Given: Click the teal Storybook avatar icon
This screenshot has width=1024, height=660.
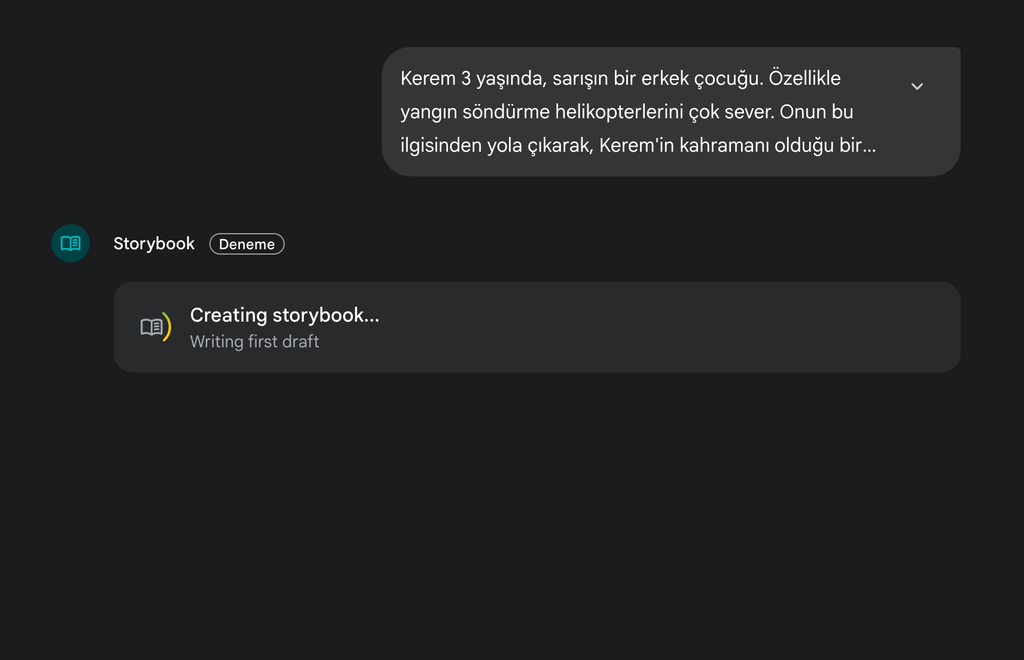Looking at the screenshot, I should tap(71, 244).
